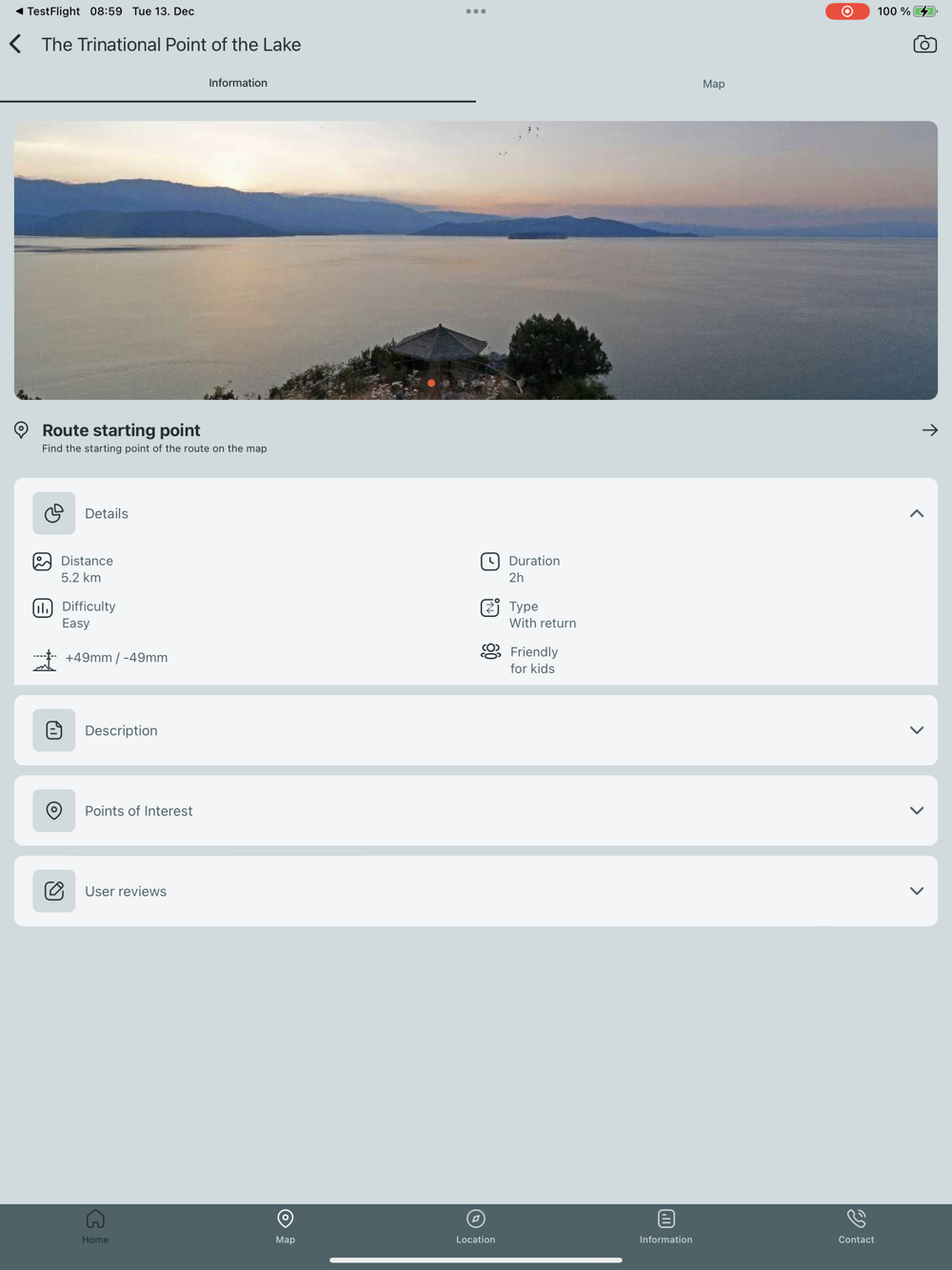Image resolution: width=952 pixels, height=1270 pixels.
Task: Expand the Points of Interest chevron
Action: 917,810
